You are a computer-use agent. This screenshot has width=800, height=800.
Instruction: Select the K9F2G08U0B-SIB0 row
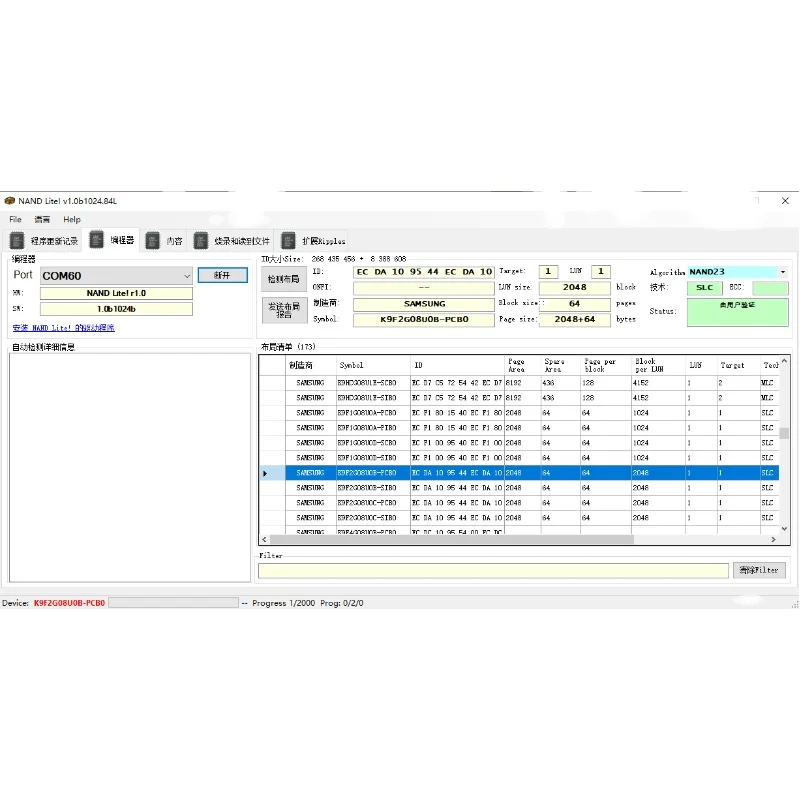pos(519,488)
